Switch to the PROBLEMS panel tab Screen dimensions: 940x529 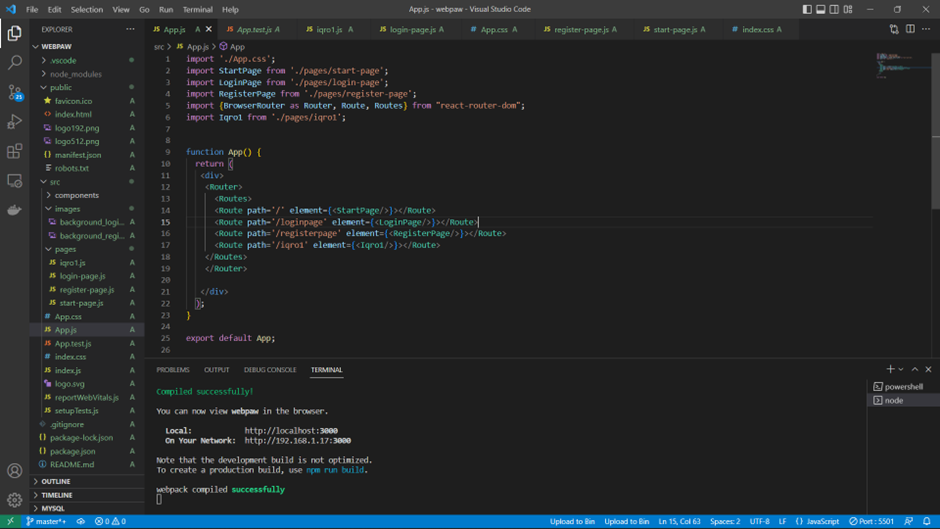point(173,370)
